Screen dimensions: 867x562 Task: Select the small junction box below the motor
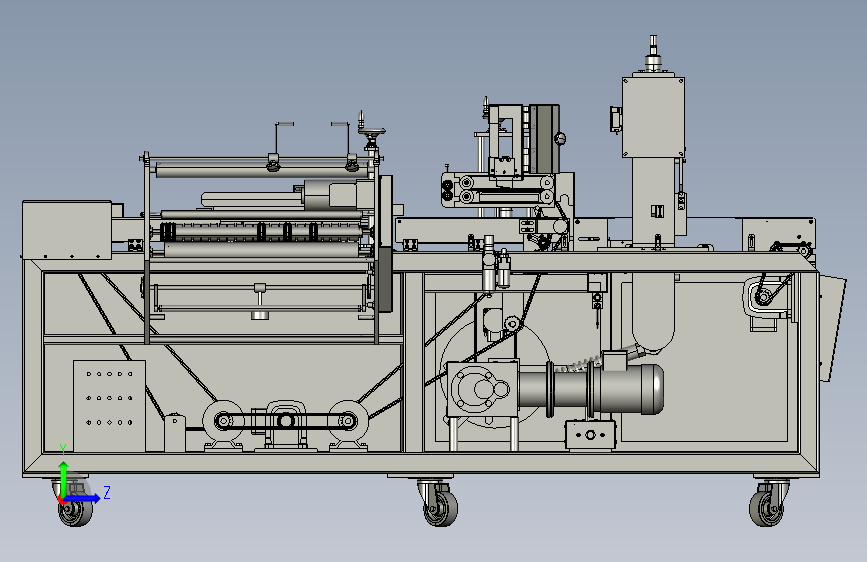click(590, 435)
